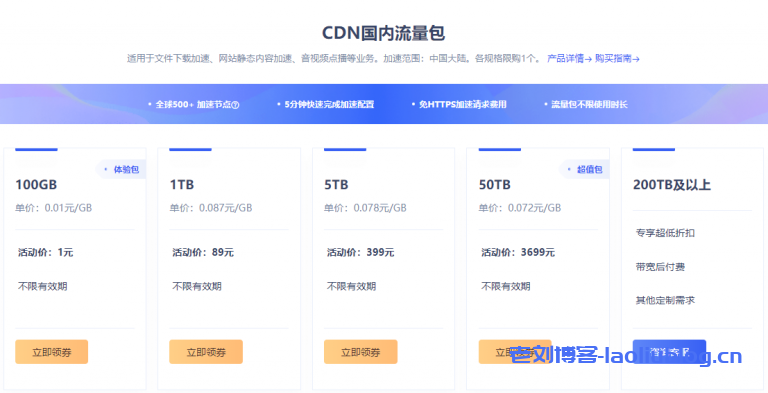The width and height of the screenshot is (768, 393).
Task: Click 流量包不限使用时长 banner text
Action: (589, 104)
